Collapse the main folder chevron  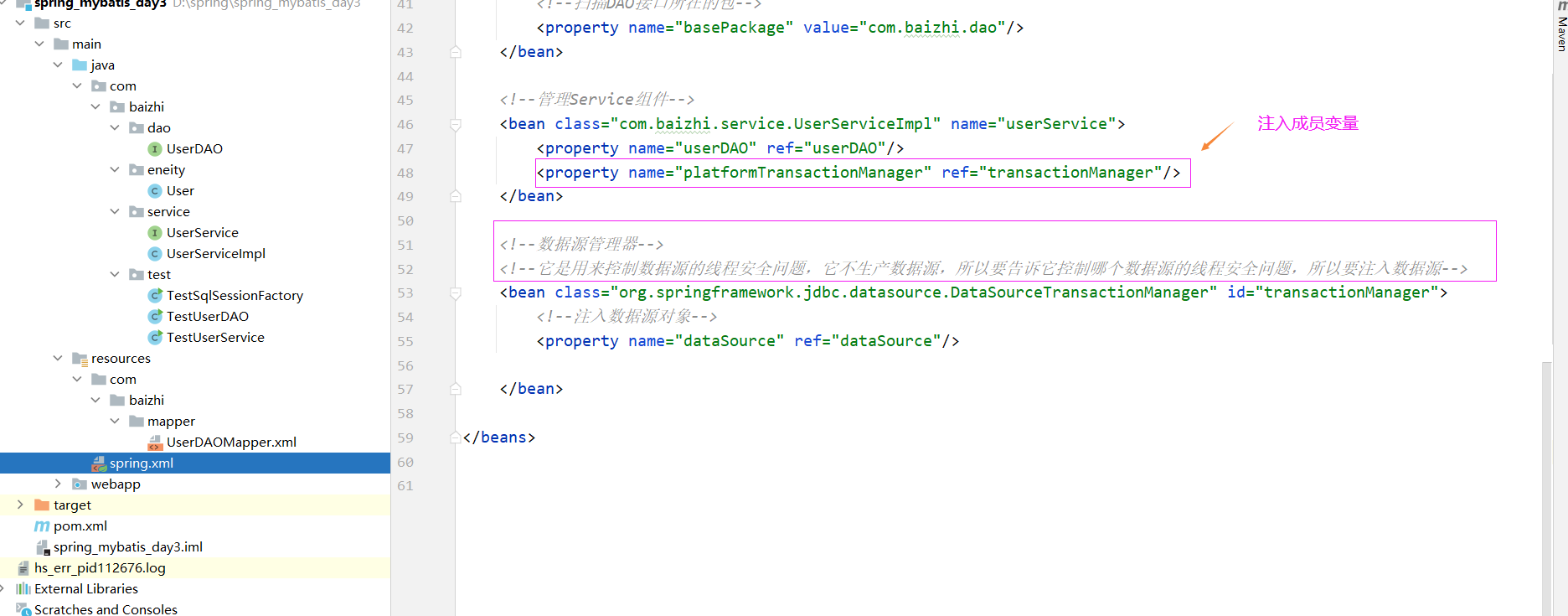pos(39,44)
